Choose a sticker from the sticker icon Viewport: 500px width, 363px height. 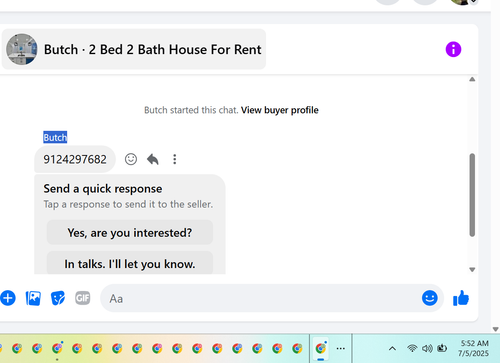coord(58,298)
